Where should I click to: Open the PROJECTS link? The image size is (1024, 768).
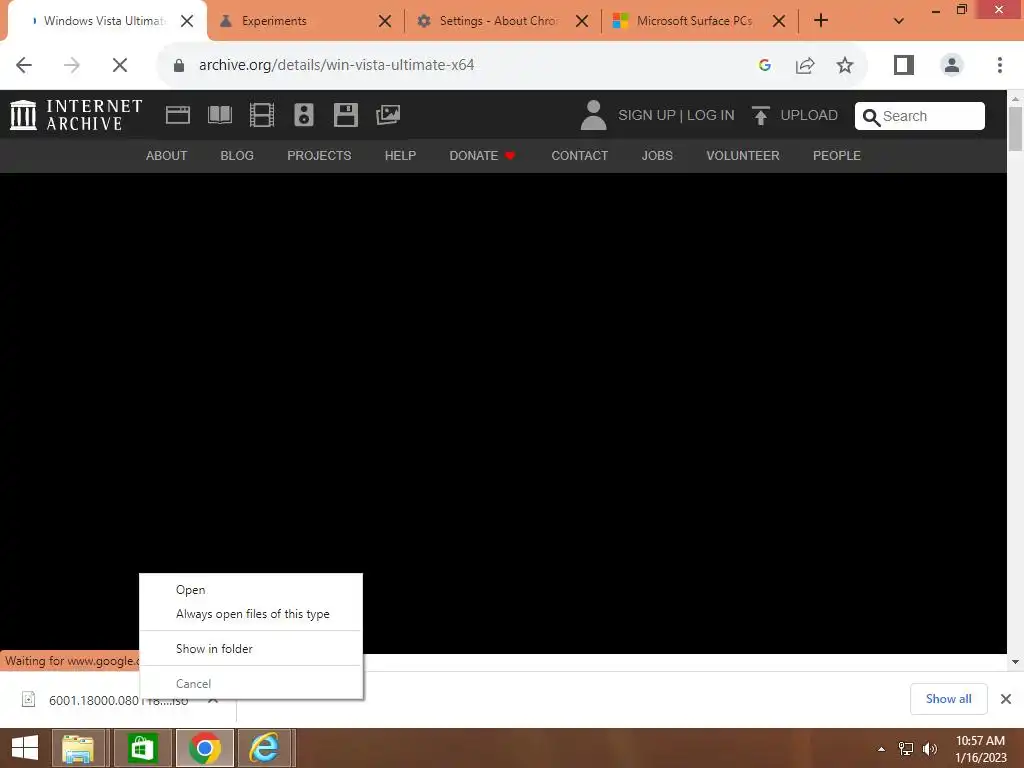[319, 155]
